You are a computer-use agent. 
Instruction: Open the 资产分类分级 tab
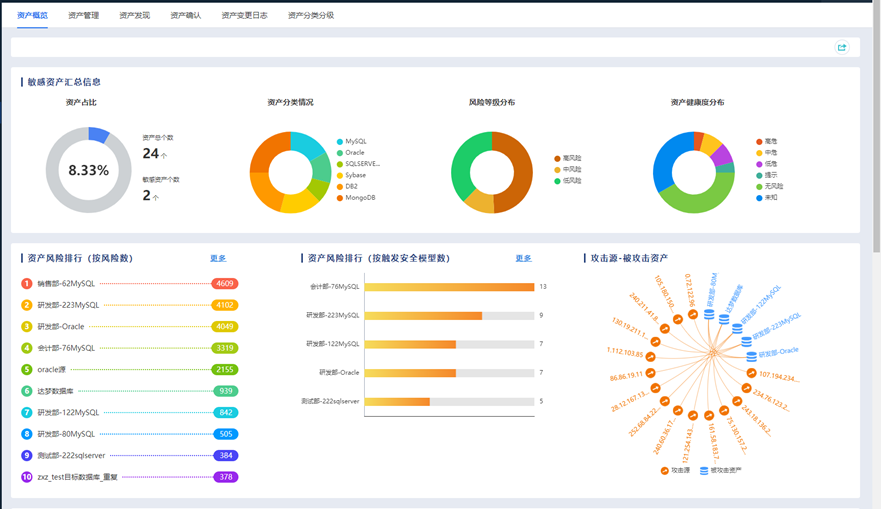(x=310, y=15)
